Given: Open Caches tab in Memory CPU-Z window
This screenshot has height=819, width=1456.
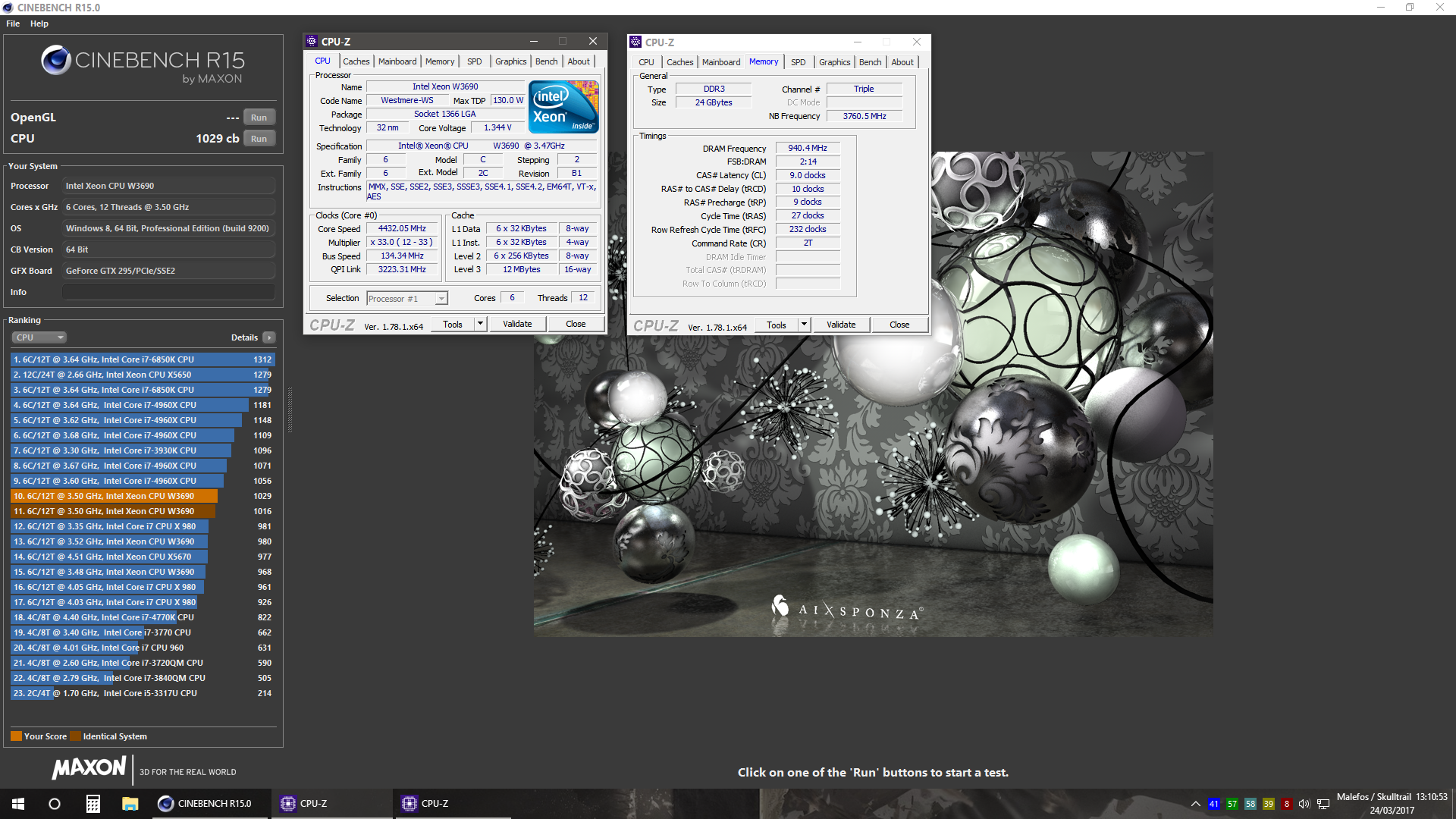Looking at the screenshot, I should tap(679, 62).
